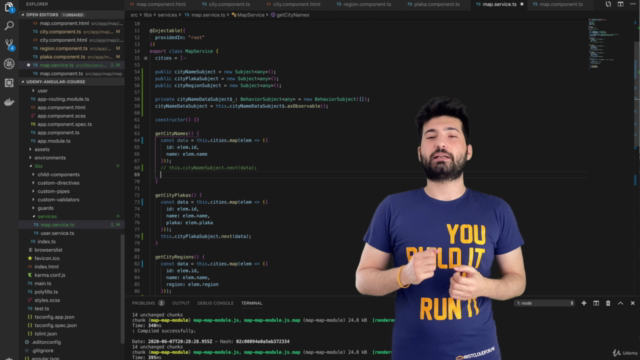
Task: Select the TERMINAL panel tab
Action: (251, 303)
